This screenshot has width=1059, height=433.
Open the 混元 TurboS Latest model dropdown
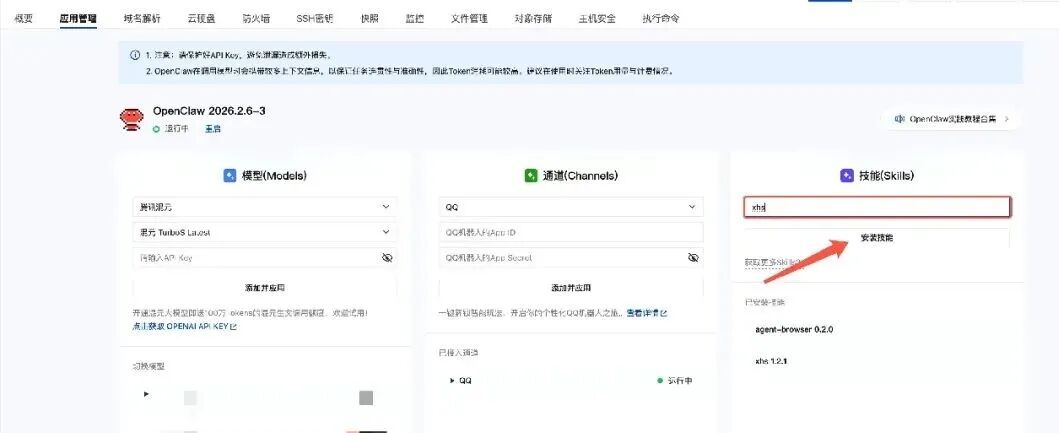click(x=265, y=232)
